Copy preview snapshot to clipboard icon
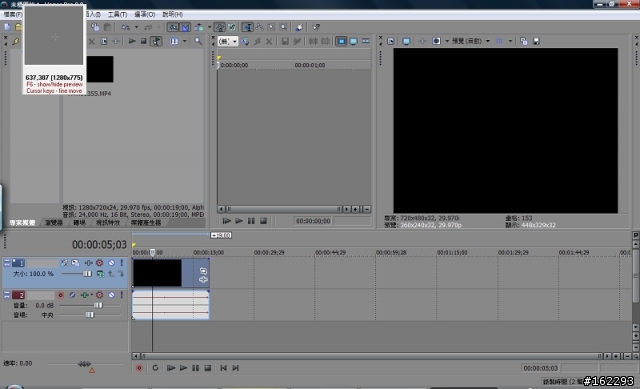Image resolution: width=640 pixels, height=389 pixels. click(x=524, y=41)
